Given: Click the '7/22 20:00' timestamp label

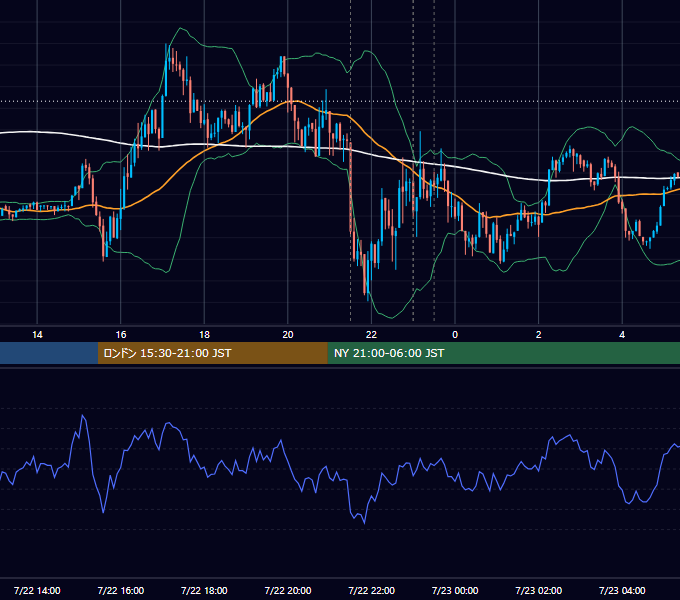Looking at the screenshot, I should click(288, 590).
